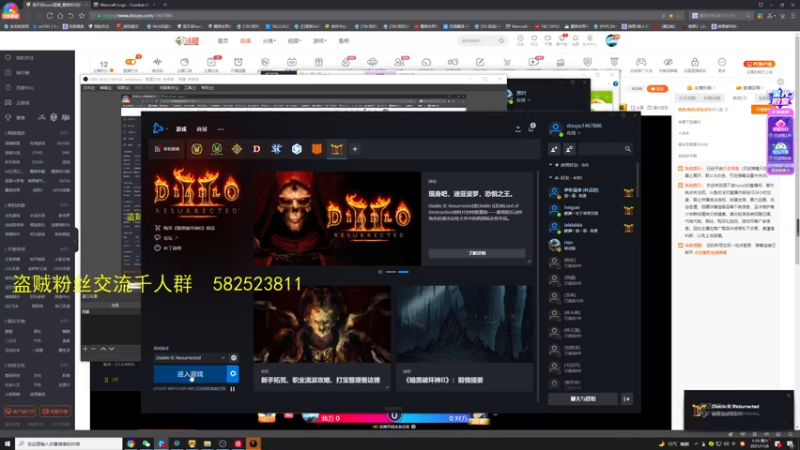Open Battle.net downloads icon
The image size is (800, 450).
pyautogui.click(x=518, y=129)
